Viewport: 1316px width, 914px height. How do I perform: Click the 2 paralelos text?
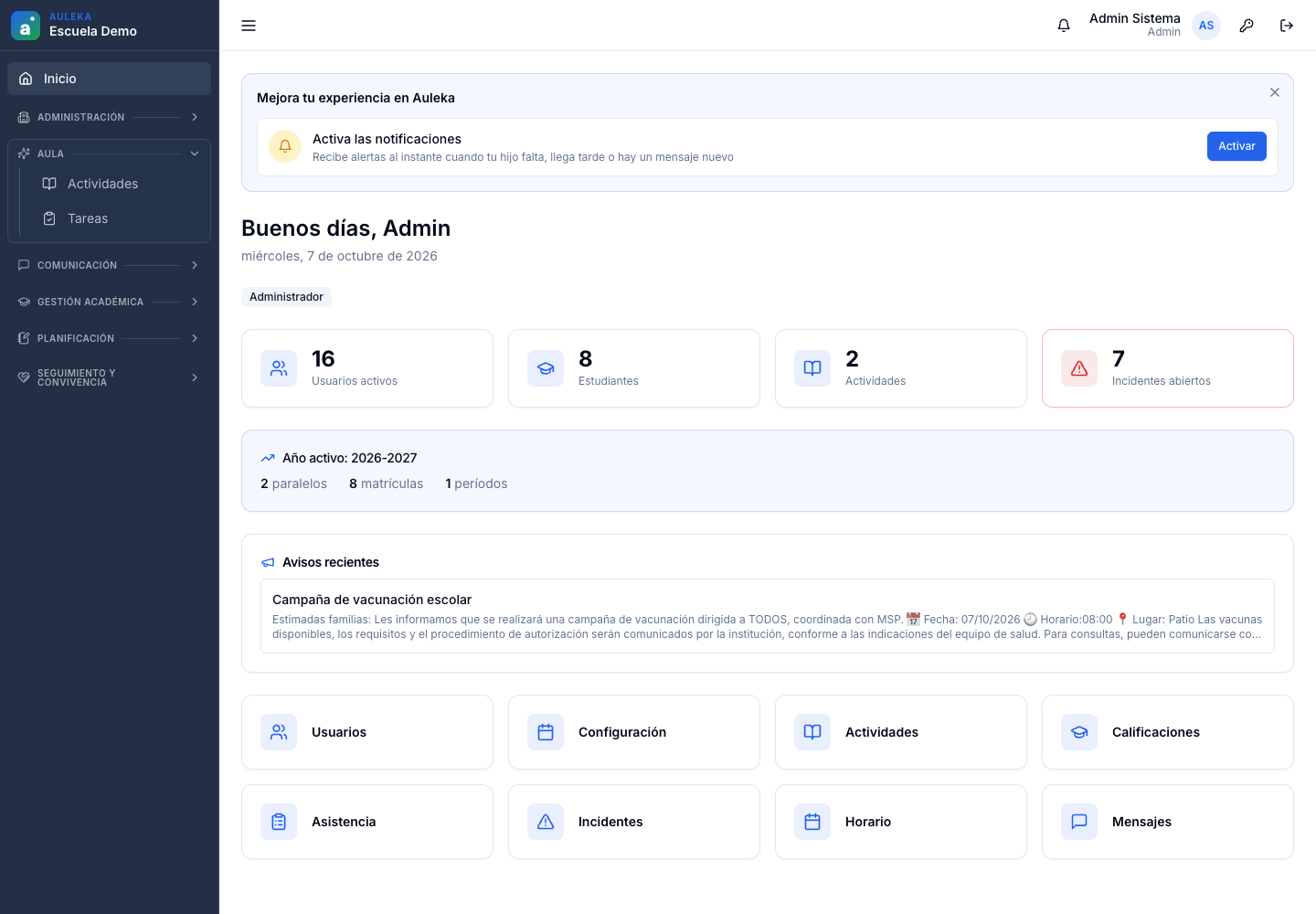[293, 484]
